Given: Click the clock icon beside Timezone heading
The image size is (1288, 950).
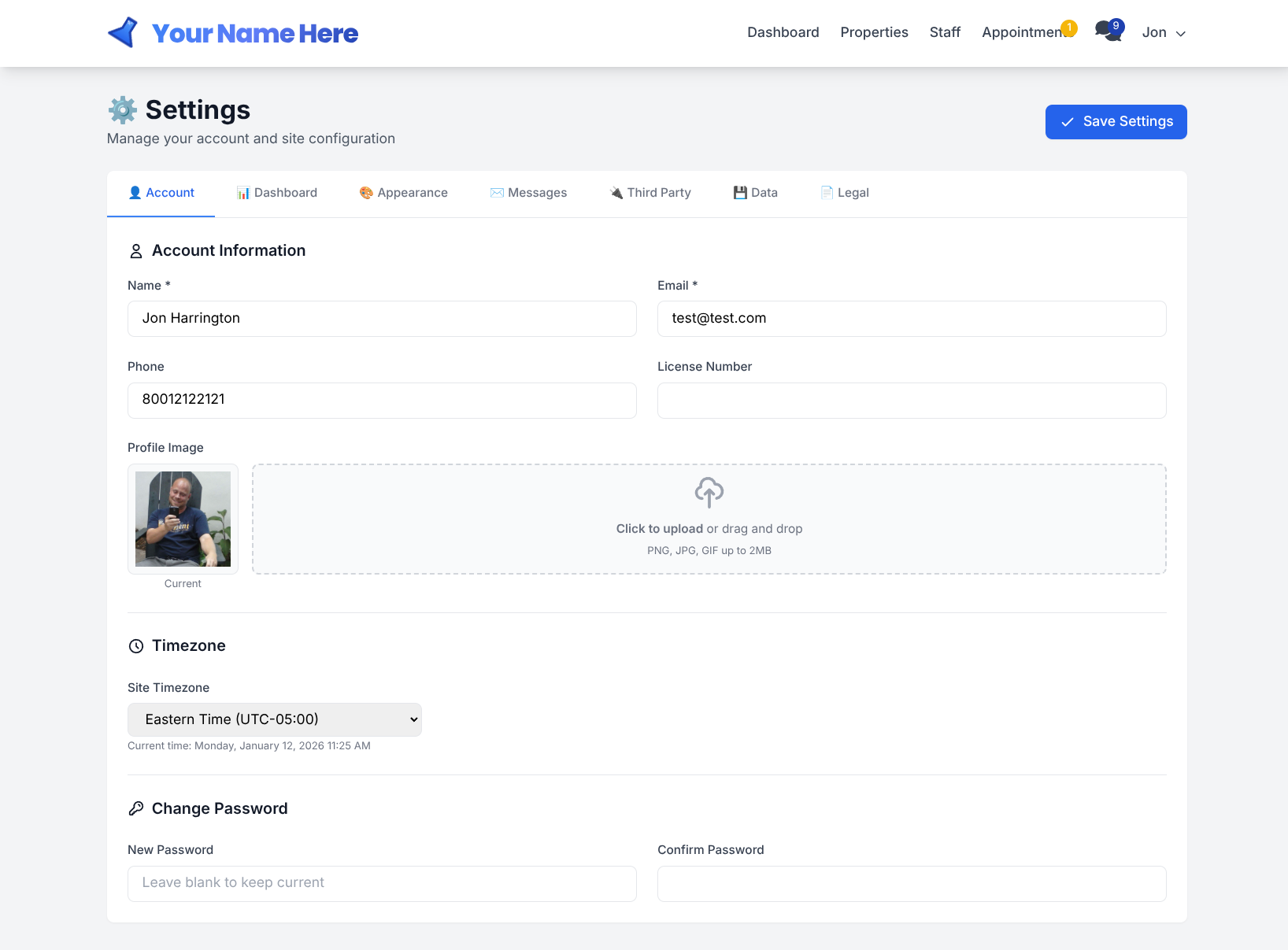Looking at the screenshot, I should tap(135, 645).
